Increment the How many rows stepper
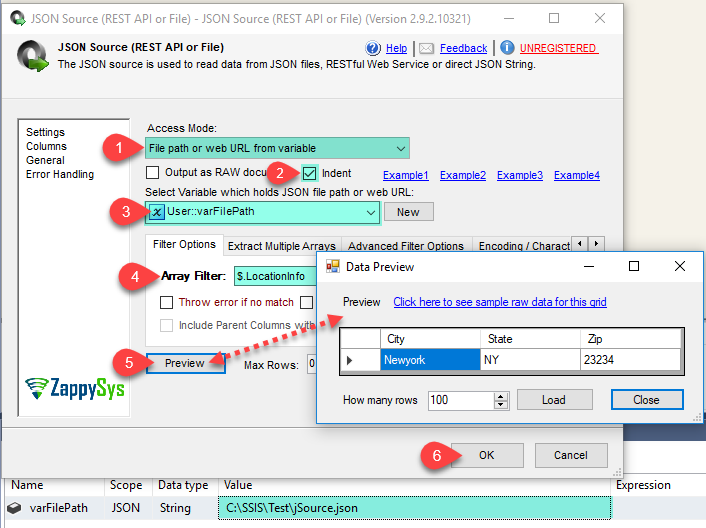The height and width of the screenshot is (528, 706). tap(501, 396)
